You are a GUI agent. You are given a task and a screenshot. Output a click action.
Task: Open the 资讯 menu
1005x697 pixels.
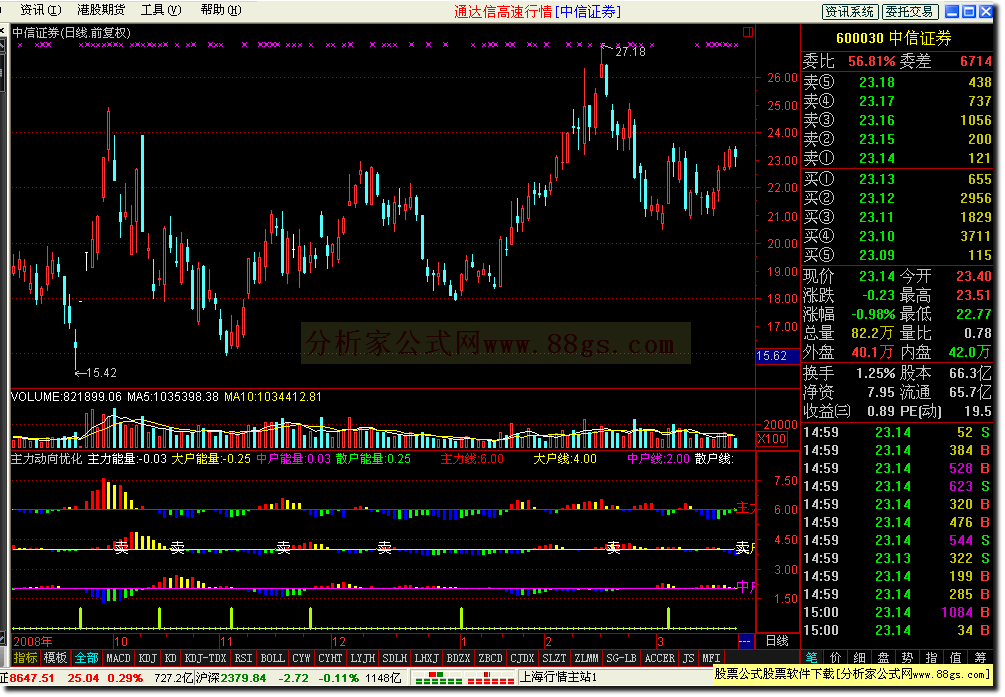tap(41, 10)
